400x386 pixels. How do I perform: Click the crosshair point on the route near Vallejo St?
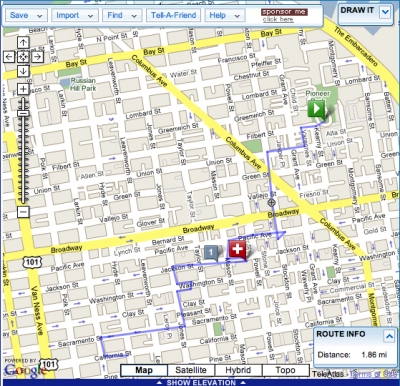[x=271, y=202]
